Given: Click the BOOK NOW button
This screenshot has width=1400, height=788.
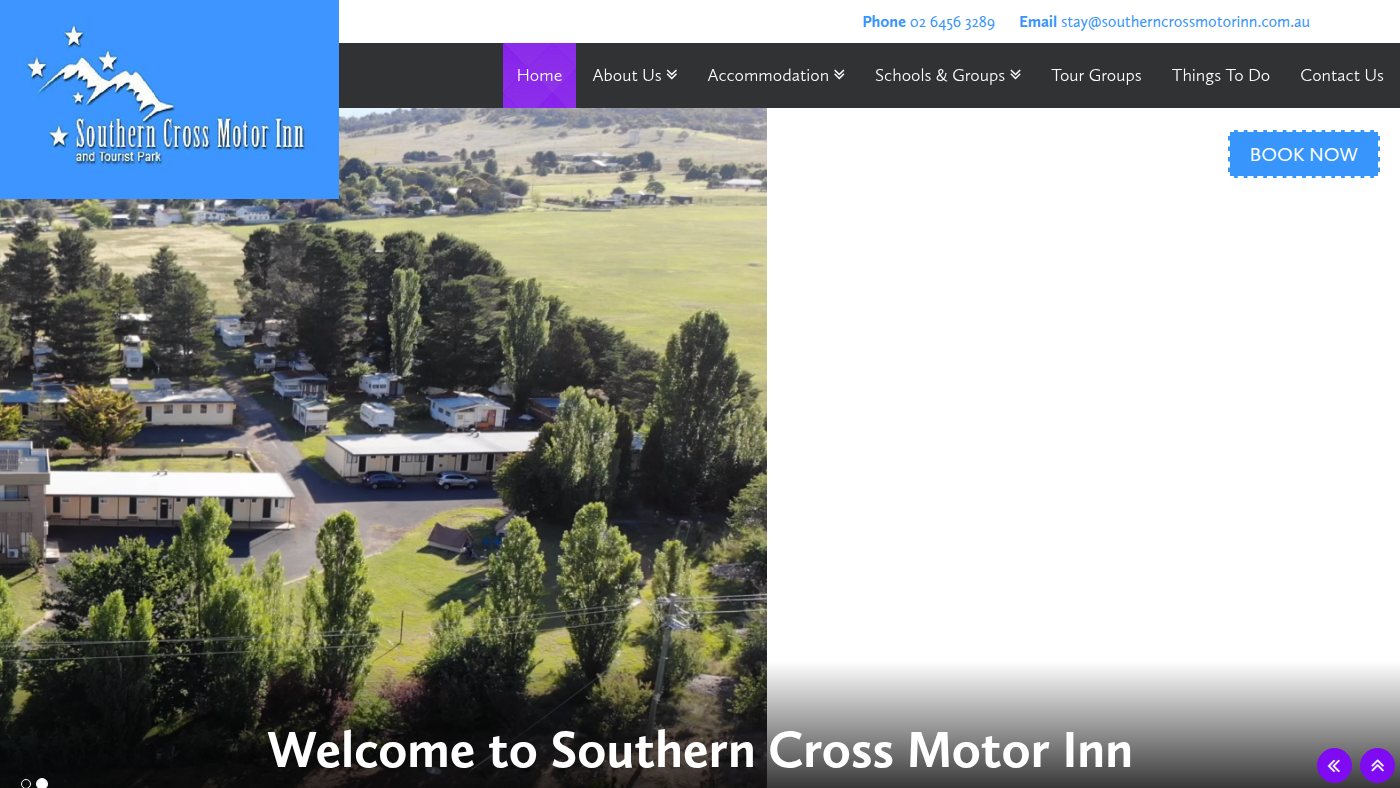Looking at the screenshot, I should (x=1304, y=154).
